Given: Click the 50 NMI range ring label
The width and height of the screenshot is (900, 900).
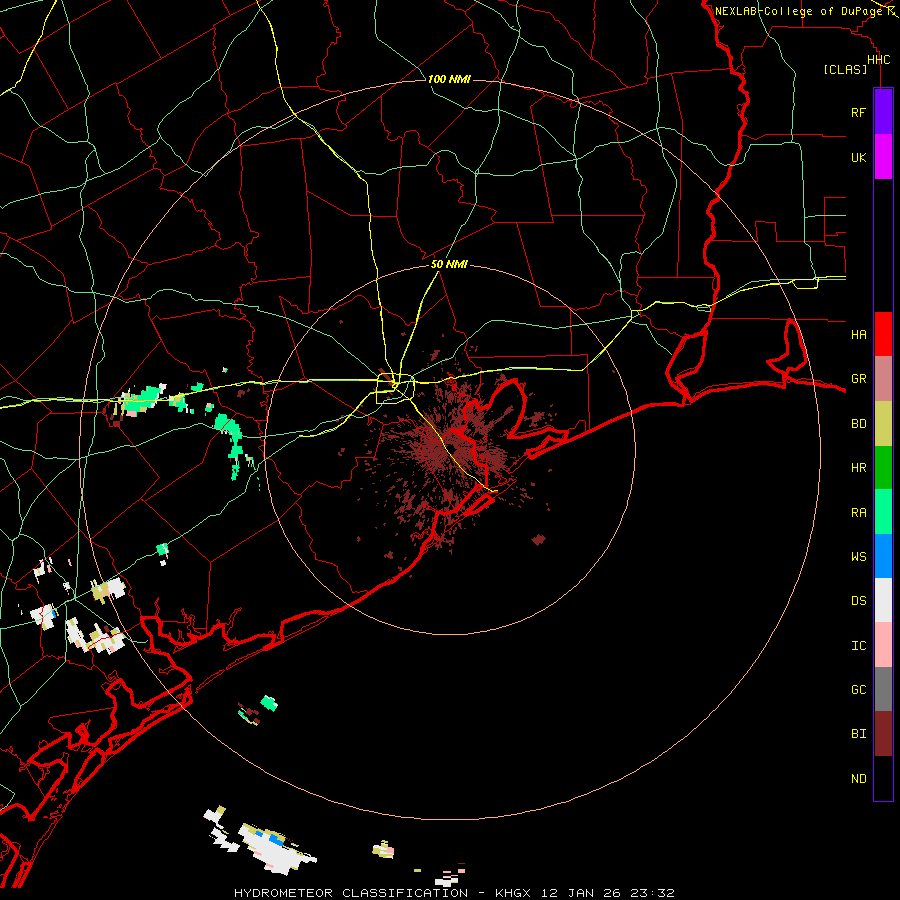Looking at the screenshot, I should click(x=449, y=264).
